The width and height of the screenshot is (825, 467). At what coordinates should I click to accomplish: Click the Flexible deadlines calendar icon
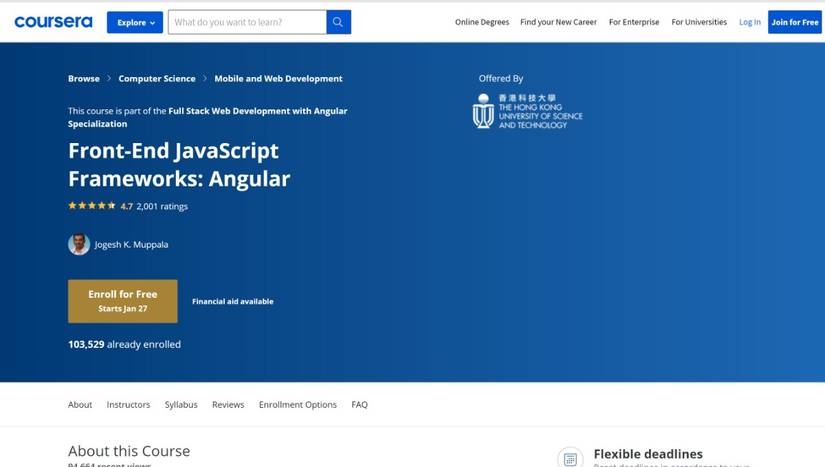pos(570,459)
